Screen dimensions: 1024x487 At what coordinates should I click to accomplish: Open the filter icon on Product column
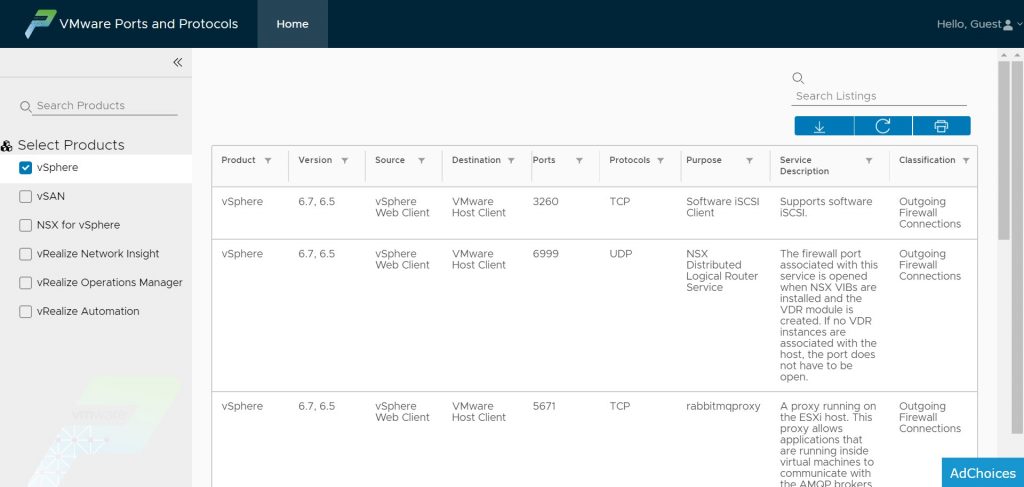pos(268,161)
